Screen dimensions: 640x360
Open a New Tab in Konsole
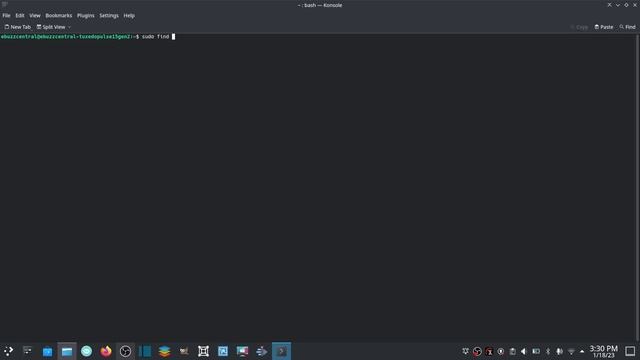(x=18, y=27)
